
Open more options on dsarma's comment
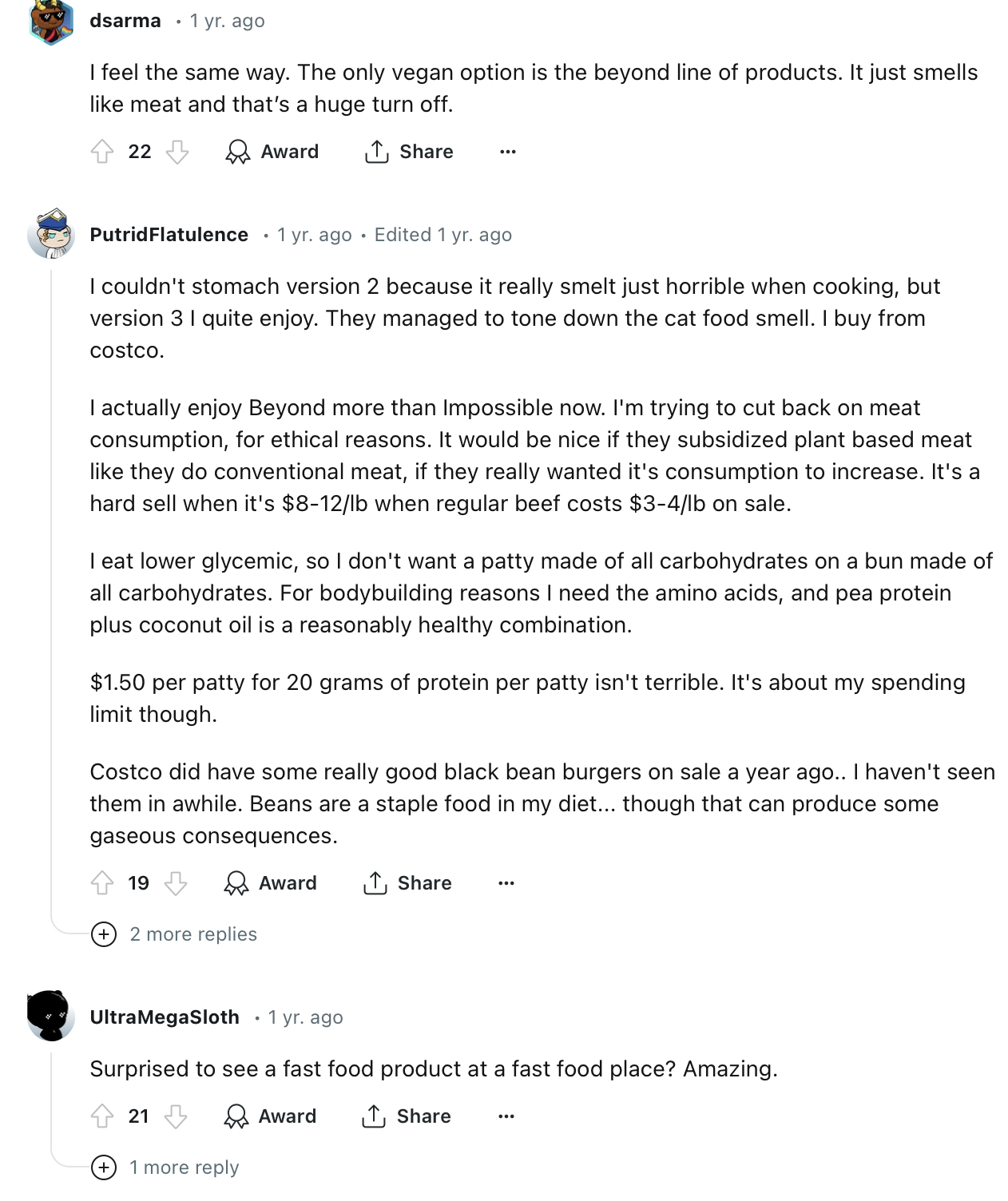coord(508,152)
